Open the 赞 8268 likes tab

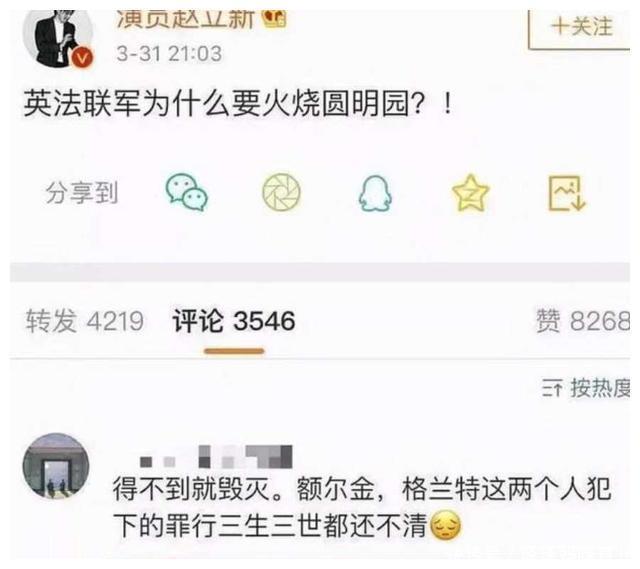pyautogui.click(x=583, y=321)
